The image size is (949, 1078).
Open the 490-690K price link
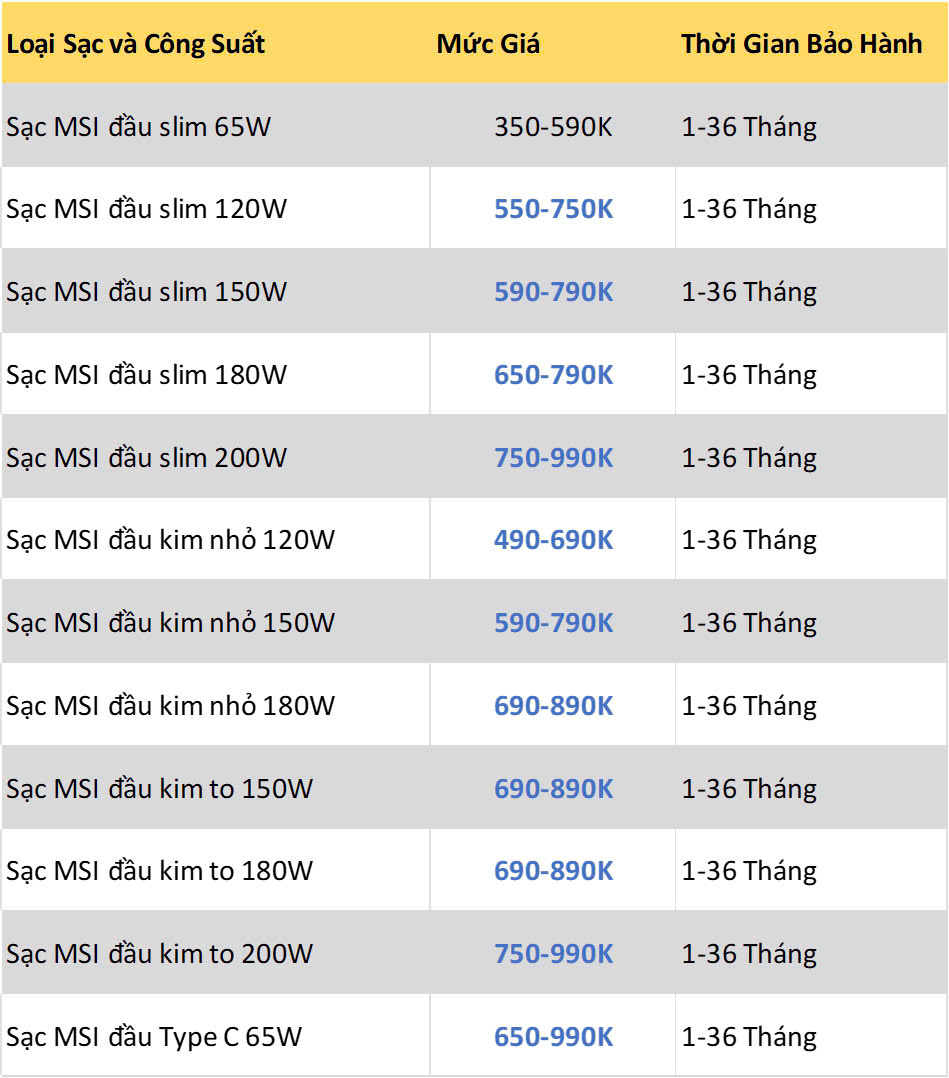pos(553,540)
